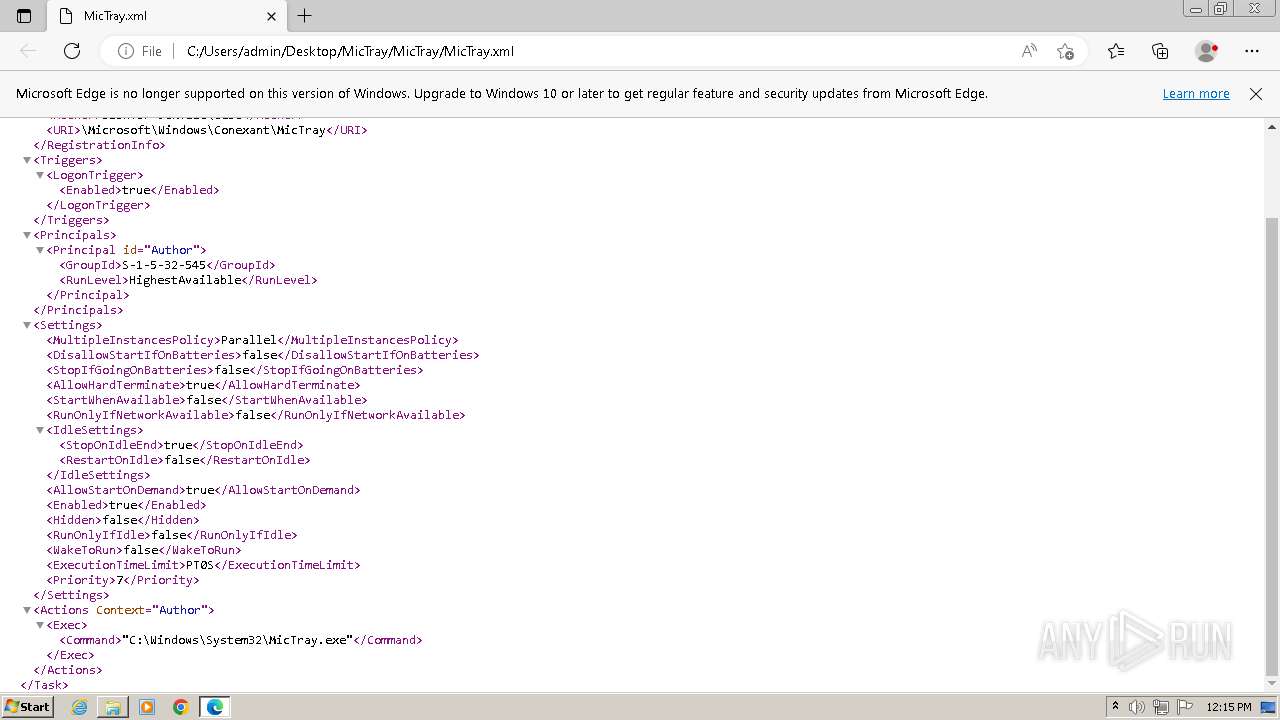This screenshot has height=720, width=1280.
Task: Click the scrollbar up arrow
Action: [x=1272, y=126]
